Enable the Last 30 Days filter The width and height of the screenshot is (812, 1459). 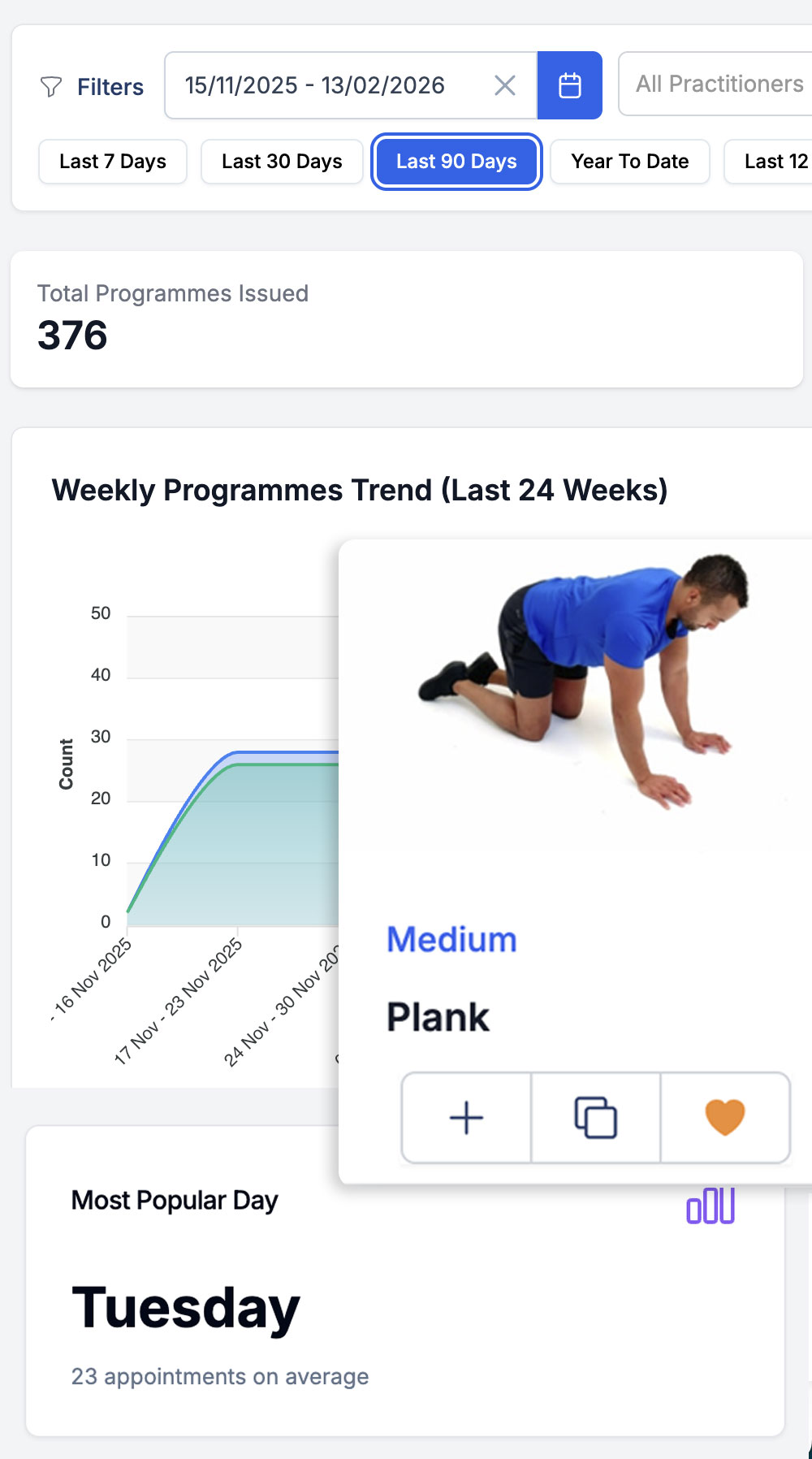pyautogui.click(x=281, y=162)
